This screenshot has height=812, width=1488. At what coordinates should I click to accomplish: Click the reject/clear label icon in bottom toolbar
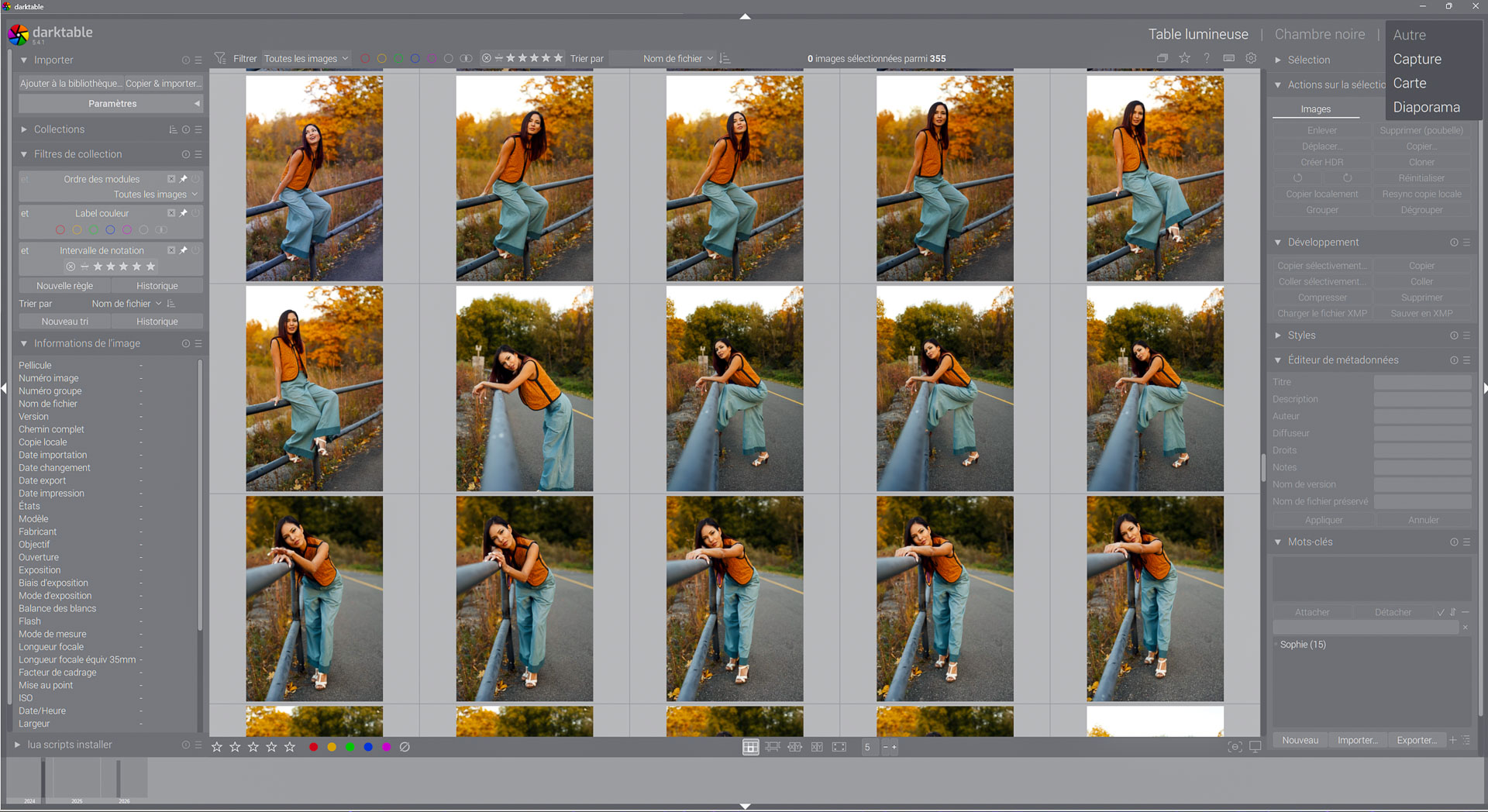(x=405, y=747)
